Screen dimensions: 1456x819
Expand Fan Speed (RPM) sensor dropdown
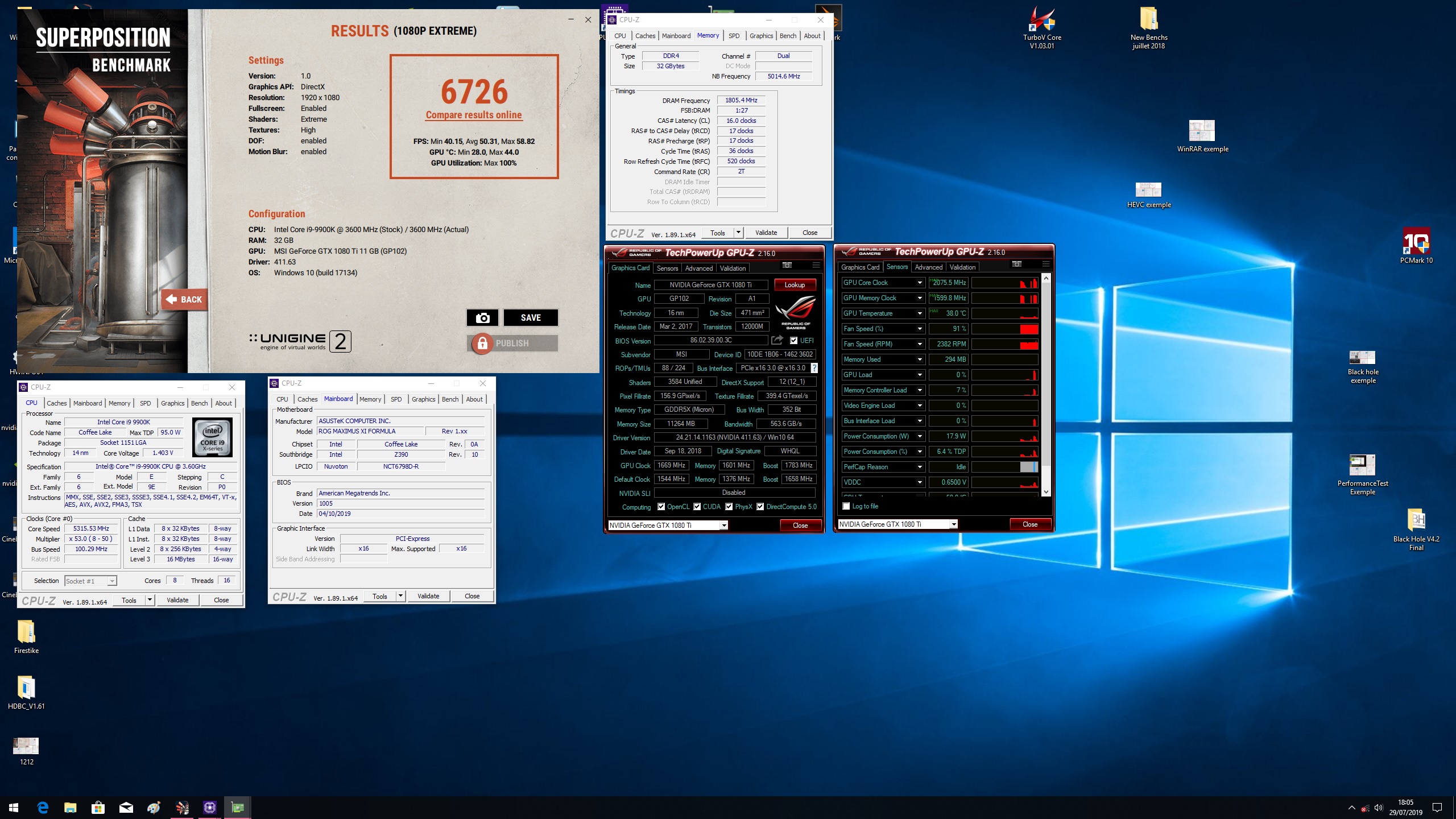[x=920, y=344]
